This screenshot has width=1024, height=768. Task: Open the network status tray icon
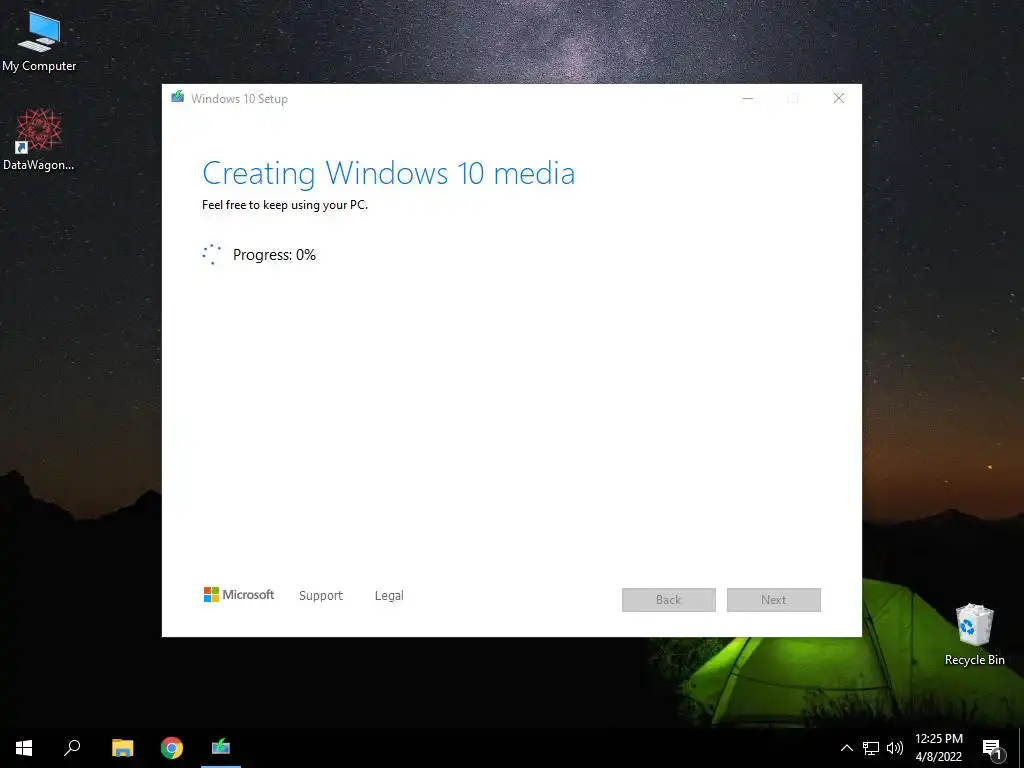tap(871, 748)
